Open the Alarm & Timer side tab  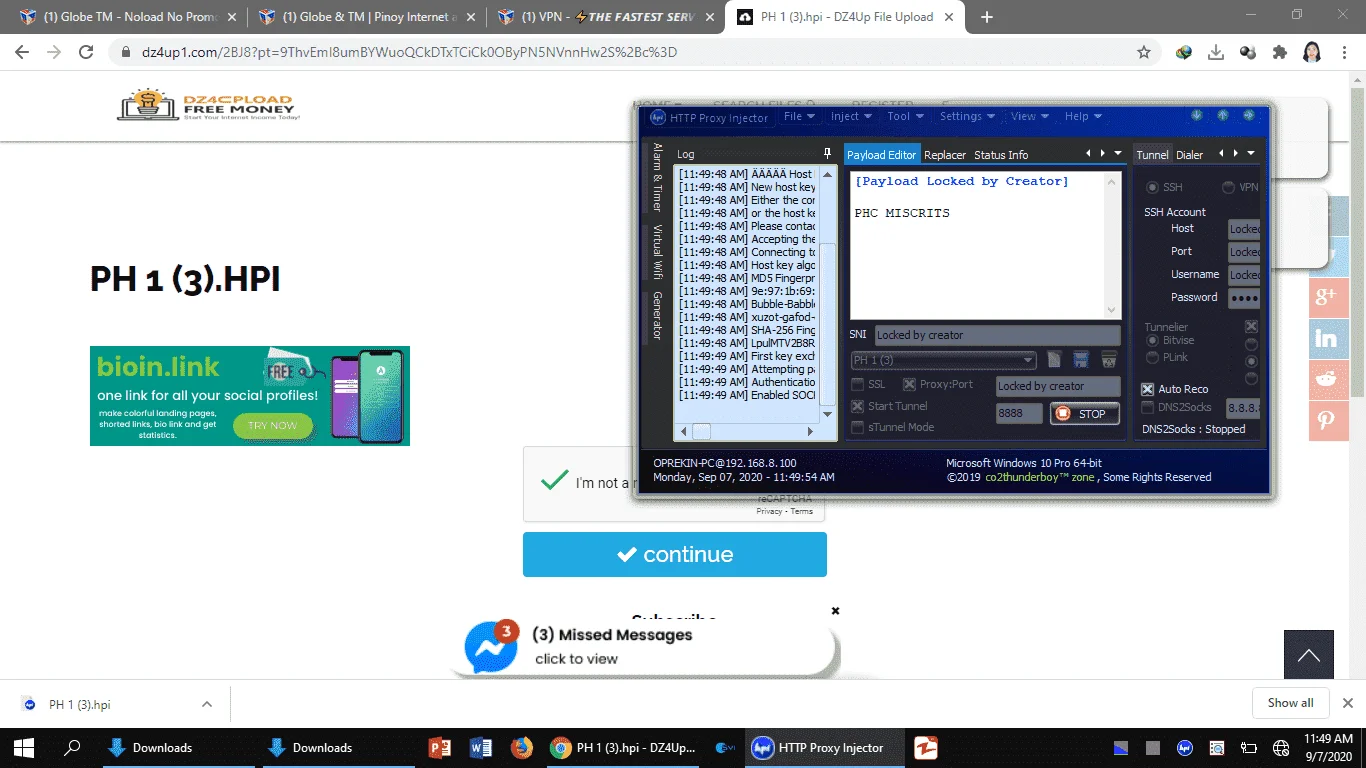tap(657, 177)
